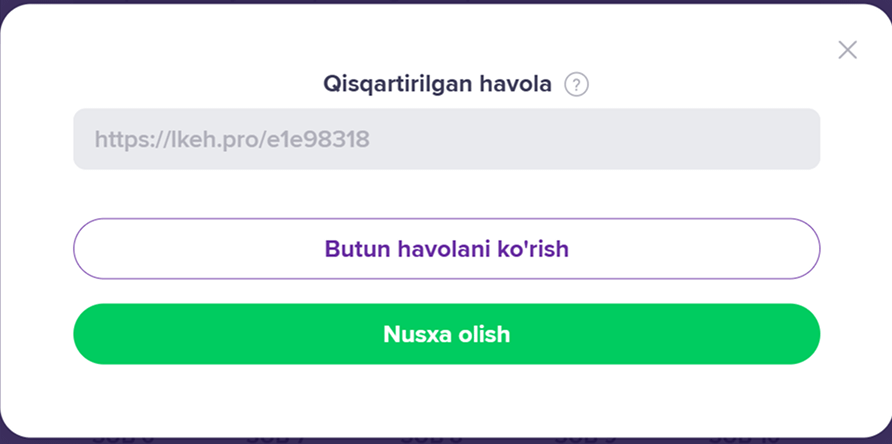Dismiss the popup with the X icon
Screen dimensions: 892x444
pos(847,50)
